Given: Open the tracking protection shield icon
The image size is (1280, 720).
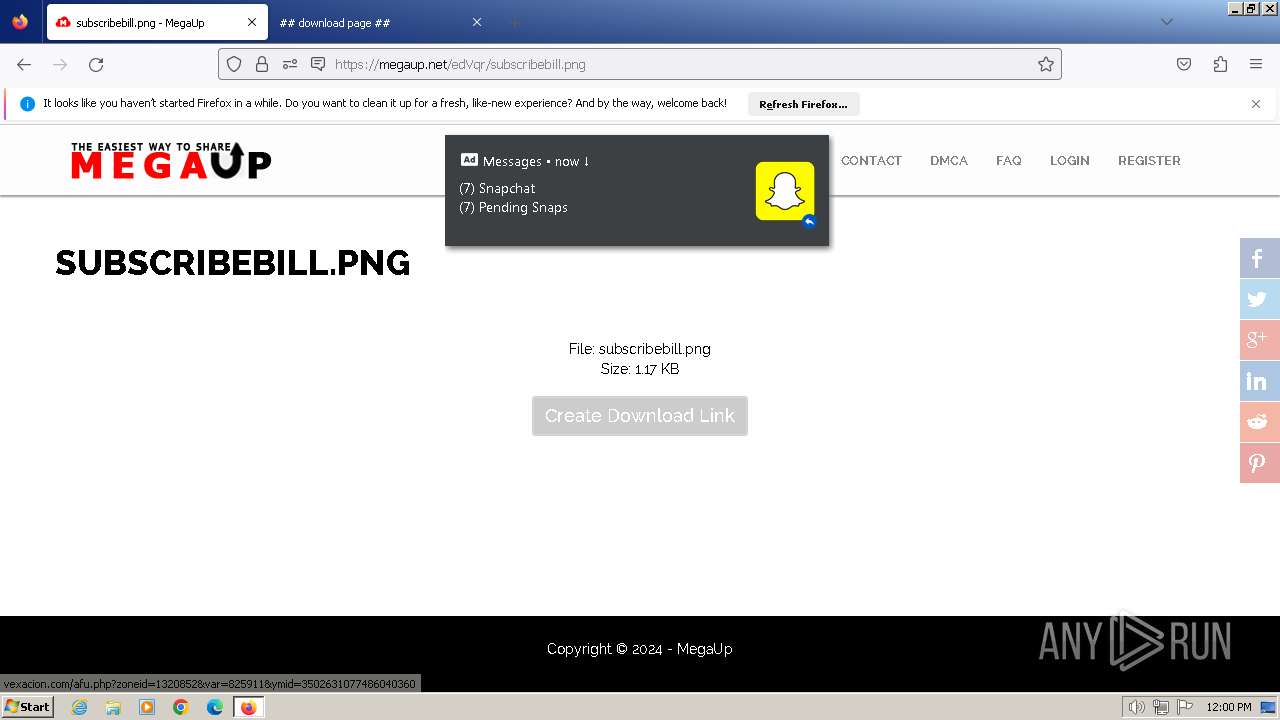Looking at the screenshot, I should click(234, 64).
